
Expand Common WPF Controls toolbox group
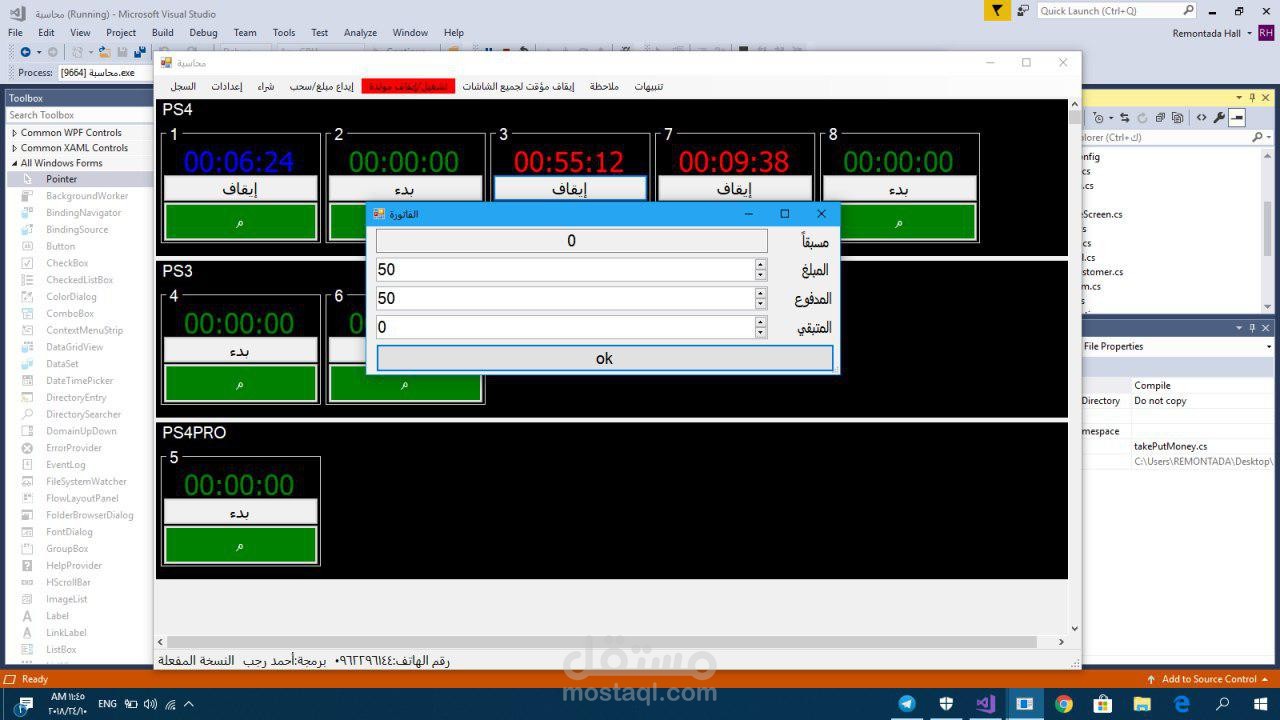click(x=14, y=132)
